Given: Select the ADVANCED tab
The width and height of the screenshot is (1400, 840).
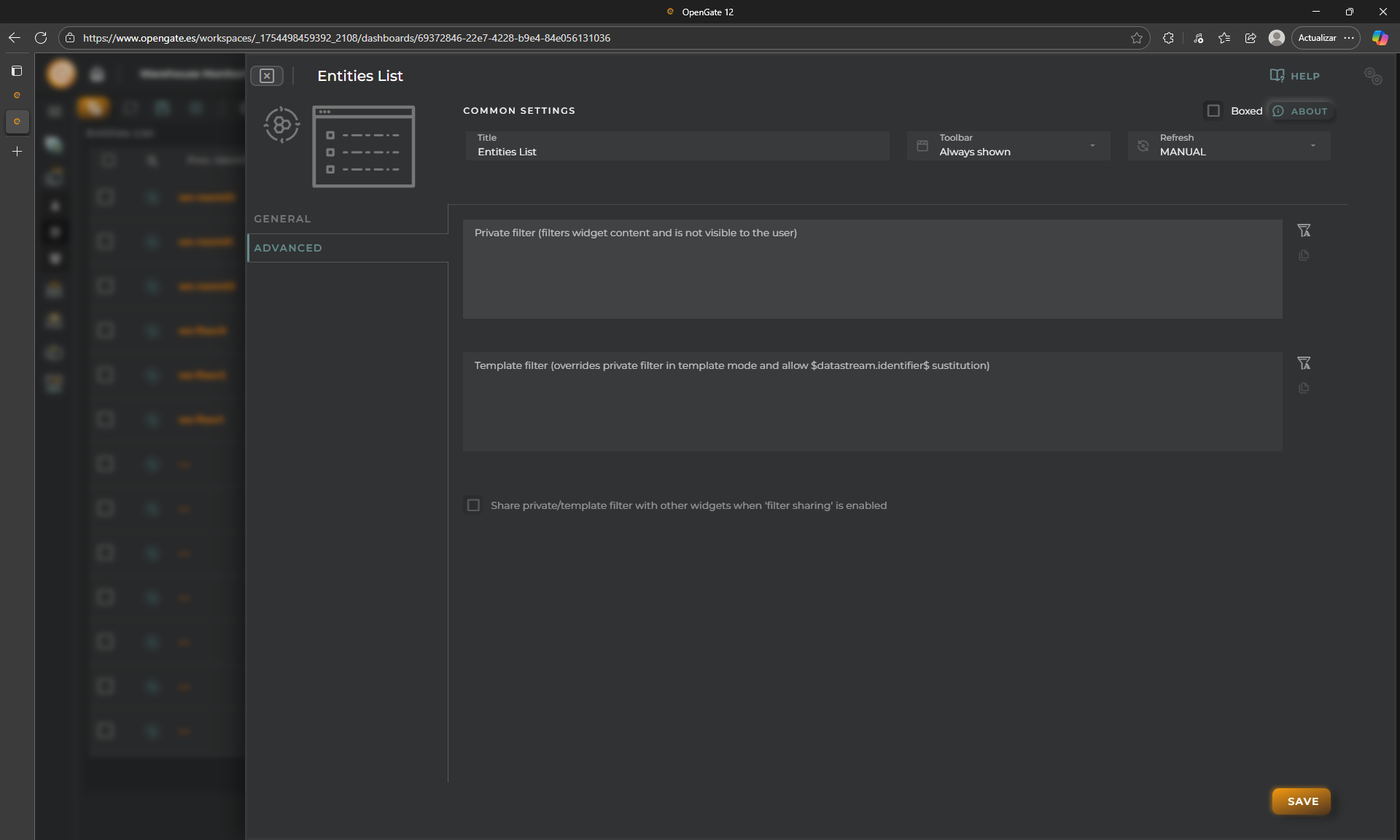Looking at the screenshot, I should (288, 248).
